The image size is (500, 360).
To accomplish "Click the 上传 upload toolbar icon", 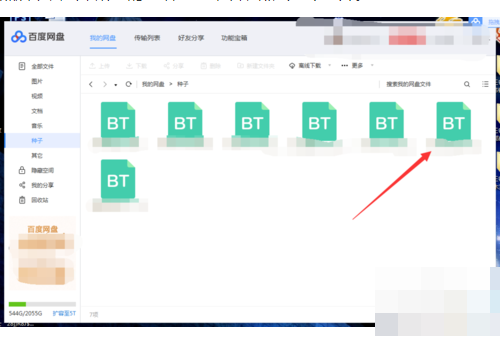I will click(x=92, y=66).
